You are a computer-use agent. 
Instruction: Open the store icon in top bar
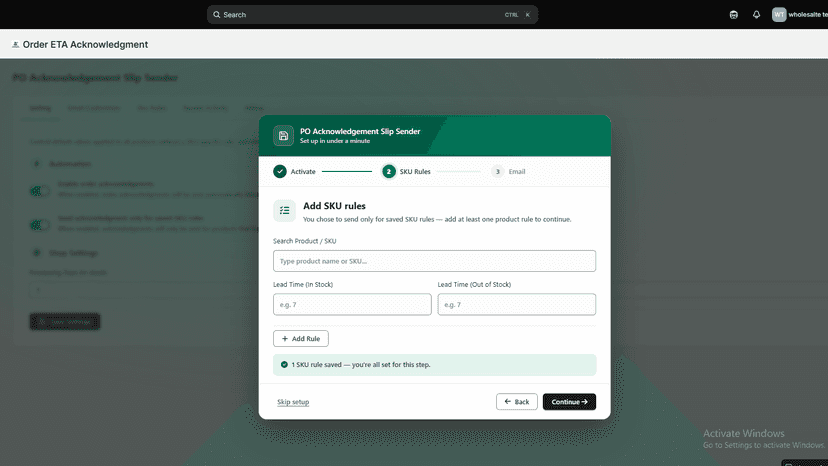pos(733,15)
